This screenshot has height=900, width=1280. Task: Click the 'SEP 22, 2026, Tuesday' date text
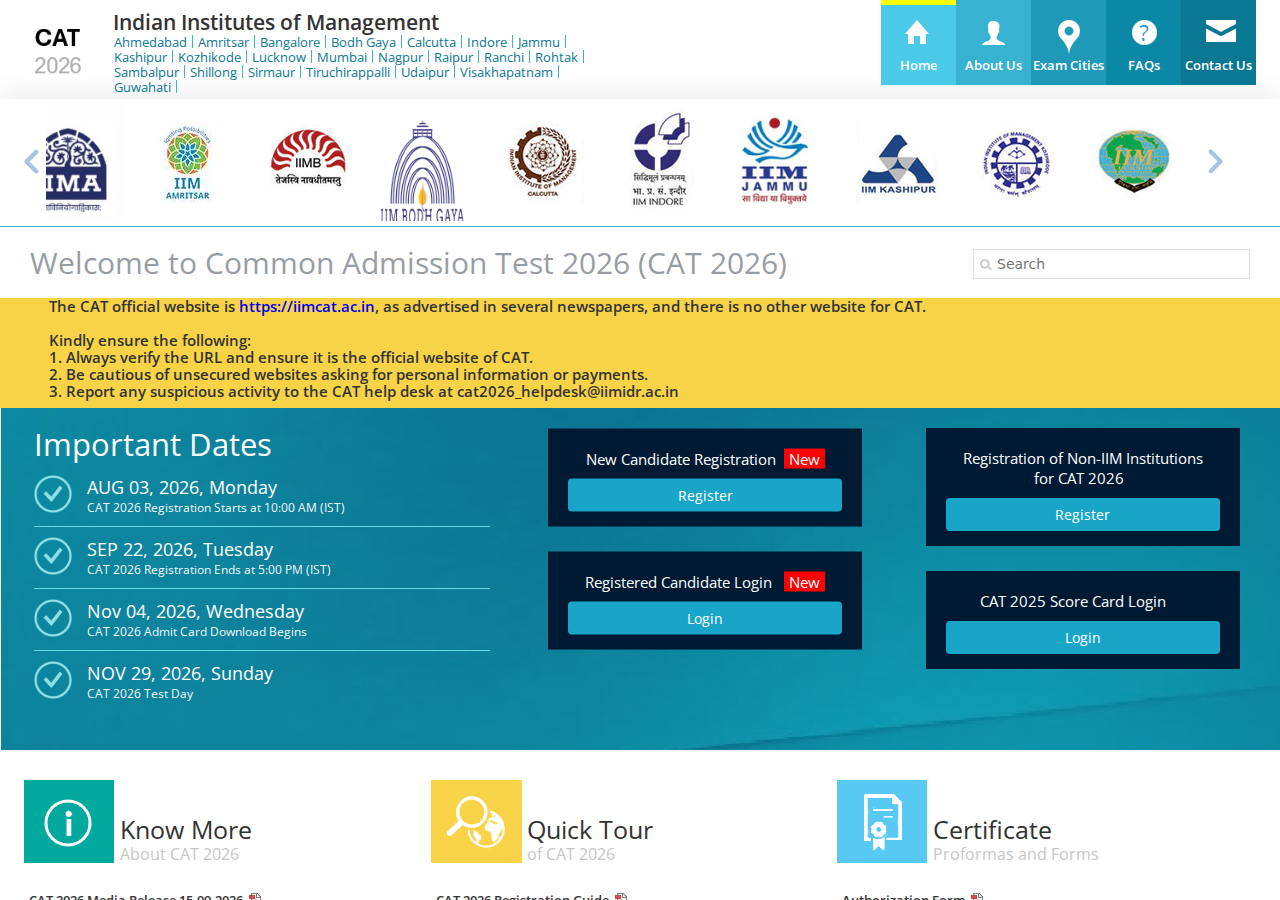click(x=180, y=549)
